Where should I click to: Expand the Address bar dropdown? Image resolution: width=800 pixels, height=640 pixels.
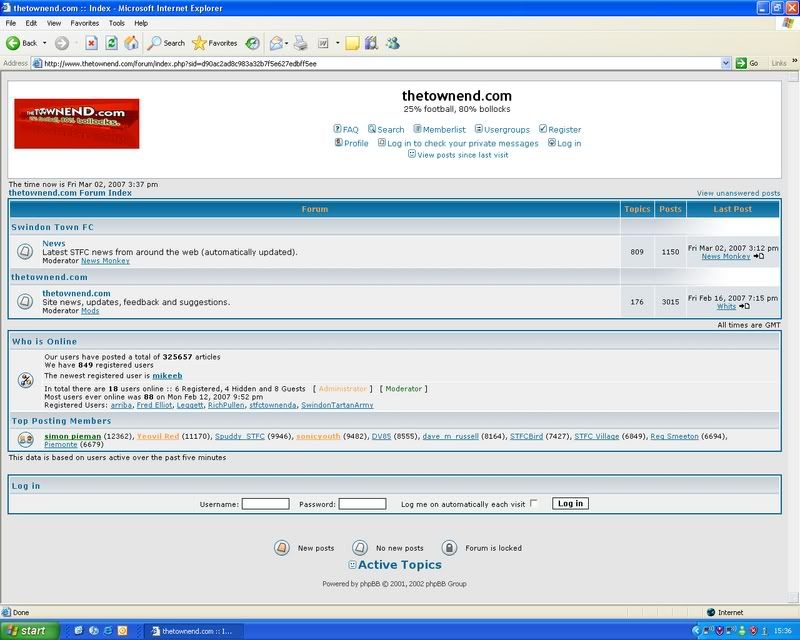(x=726, y=63)
